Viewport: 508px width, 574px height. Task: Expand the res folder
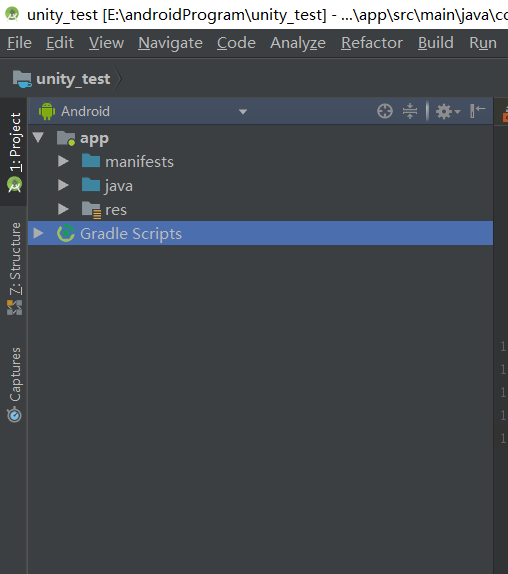tap(63, 209)
